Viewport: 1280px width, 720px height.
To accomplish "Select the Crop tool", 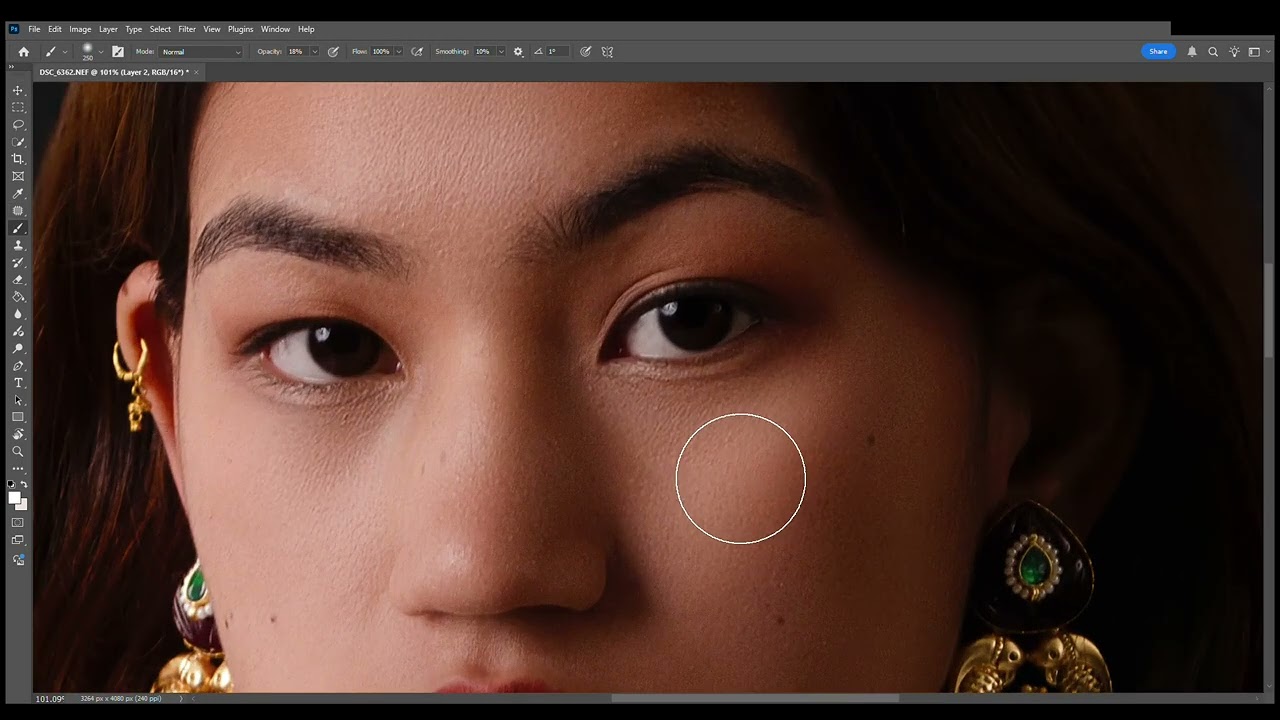I will (18, 159).
